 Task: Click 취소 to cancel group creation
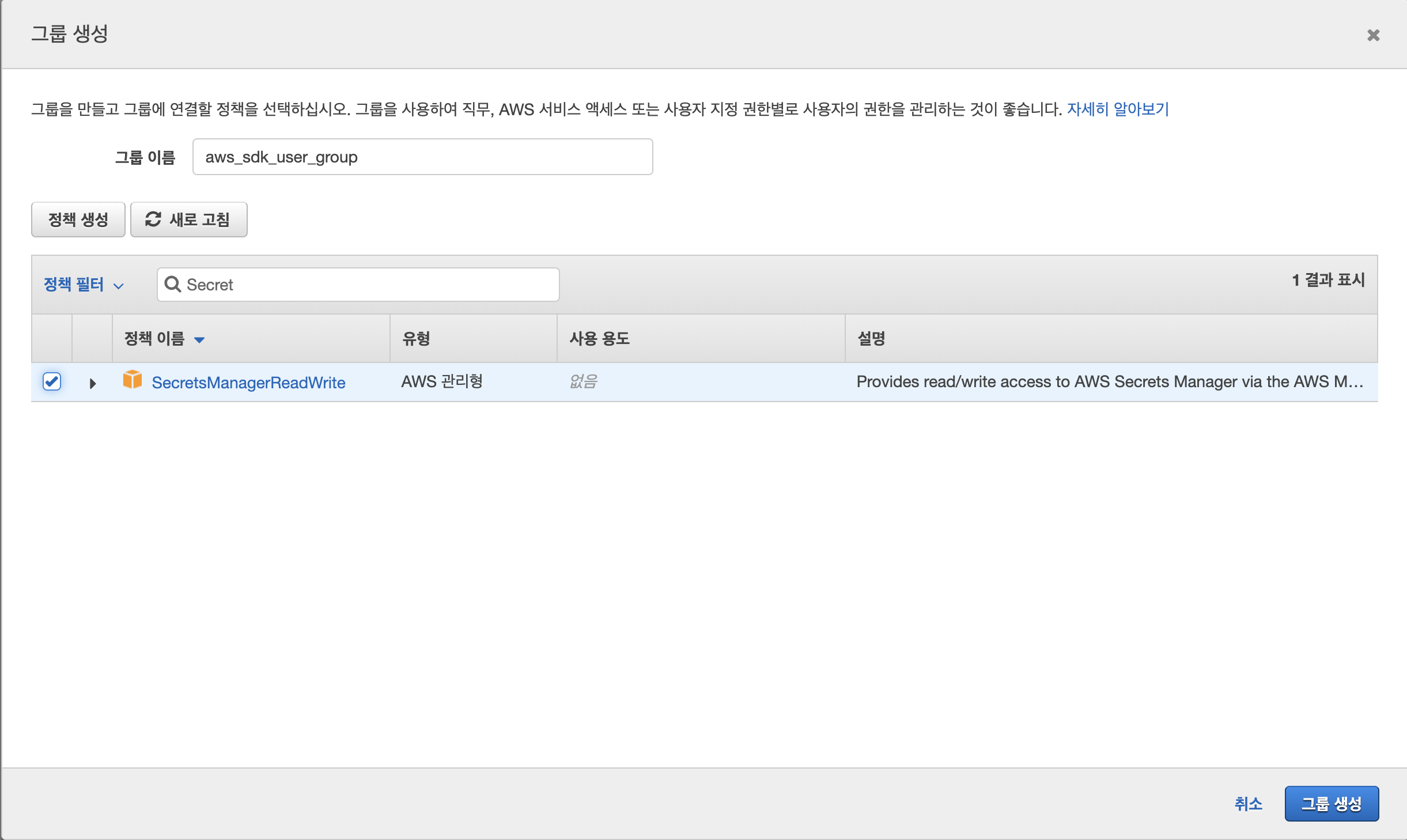coord(1248,804)
